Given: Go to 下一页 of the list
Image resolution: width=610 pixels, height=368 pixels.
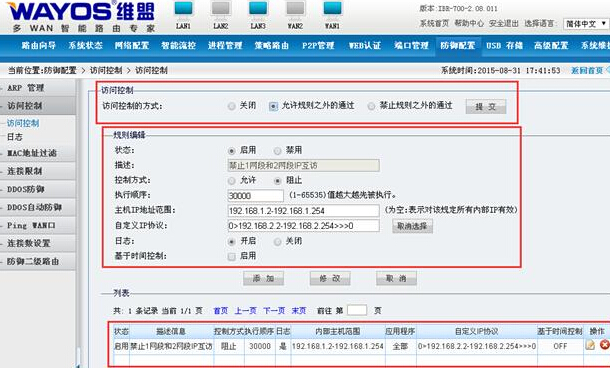Looking at the screenshot, I should 274,310.
